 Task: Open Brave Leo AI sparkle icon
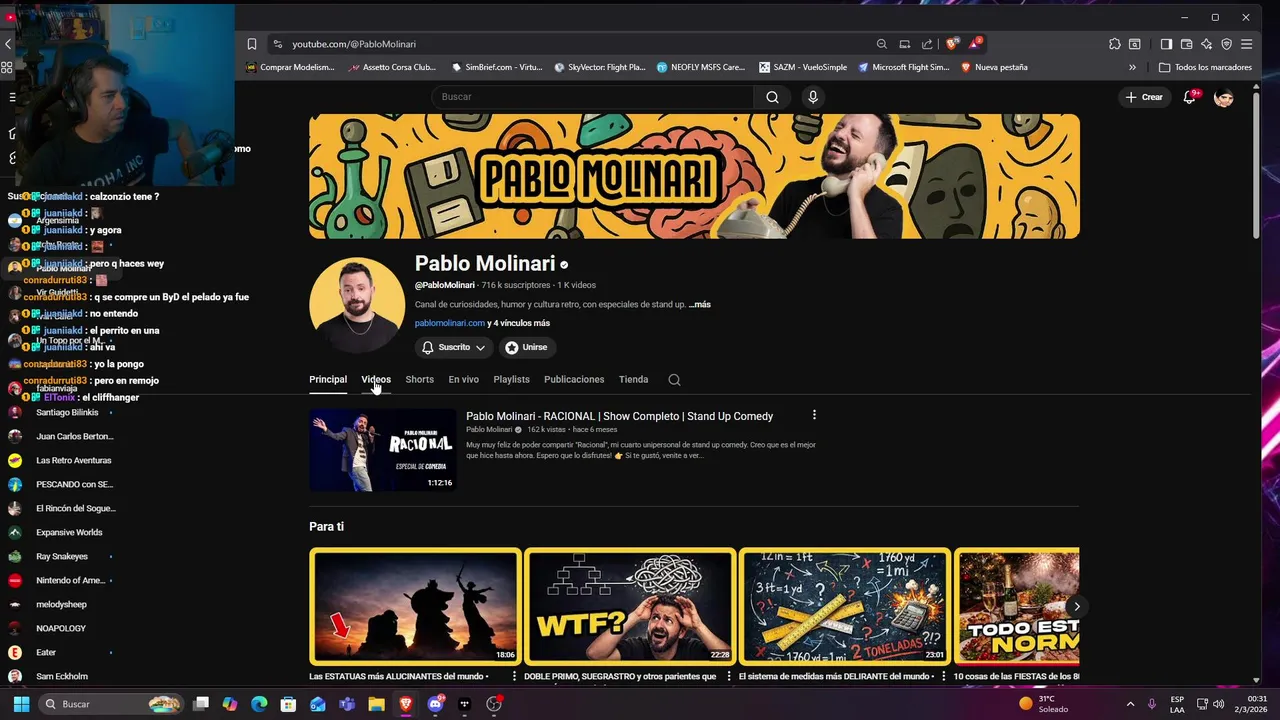pyautogui.click(x=1206, y=44)
